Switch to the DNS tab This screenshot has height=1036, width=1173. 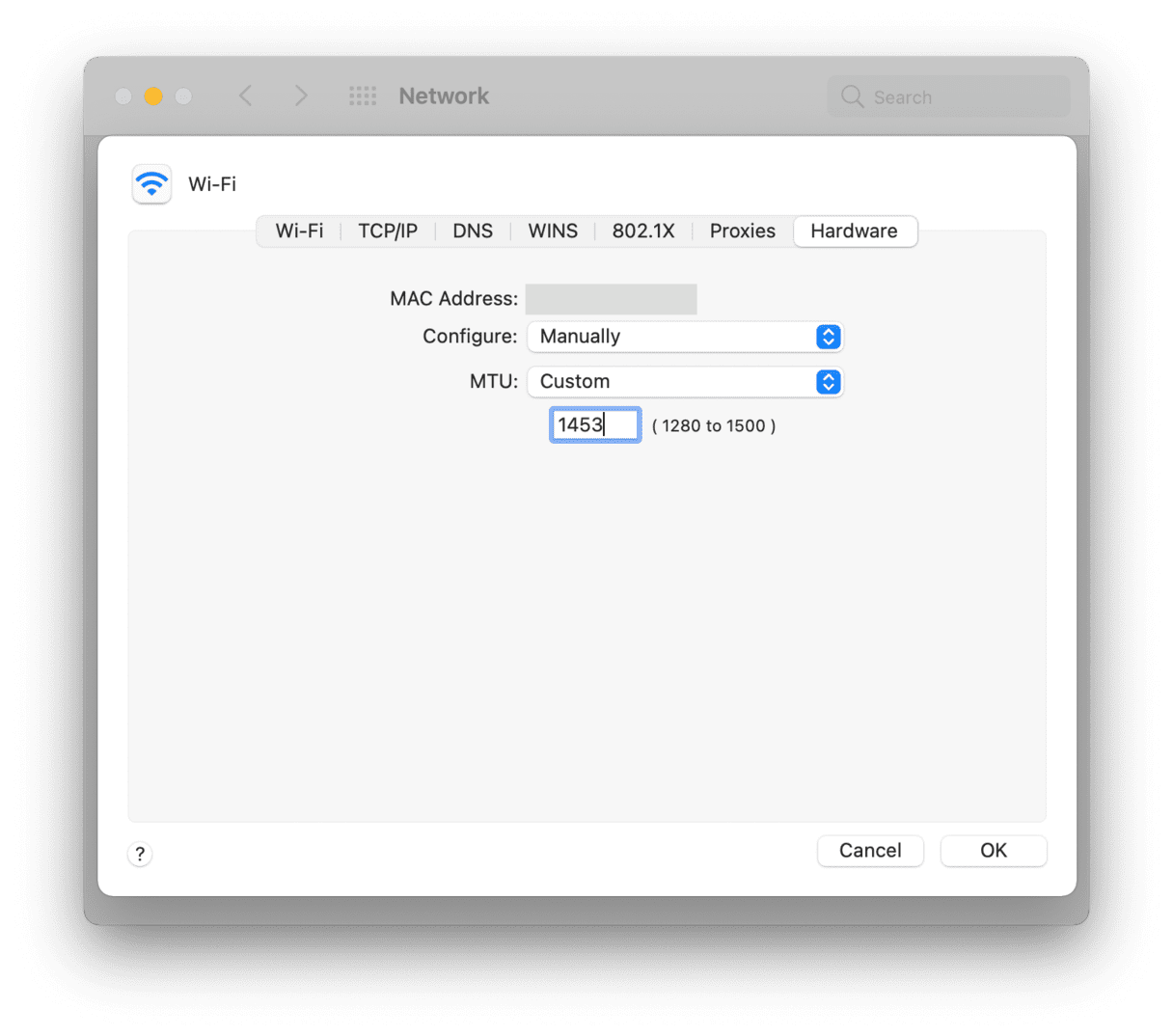[473, 232]
